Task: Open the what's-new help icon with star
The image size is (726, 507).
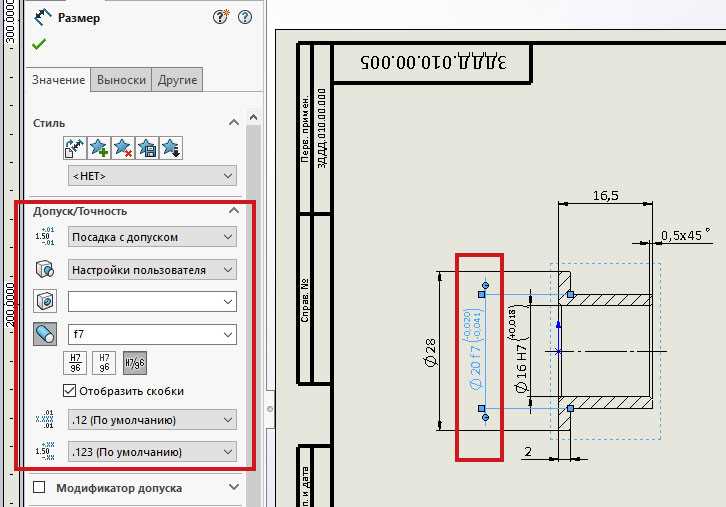Action: (221, 17)
